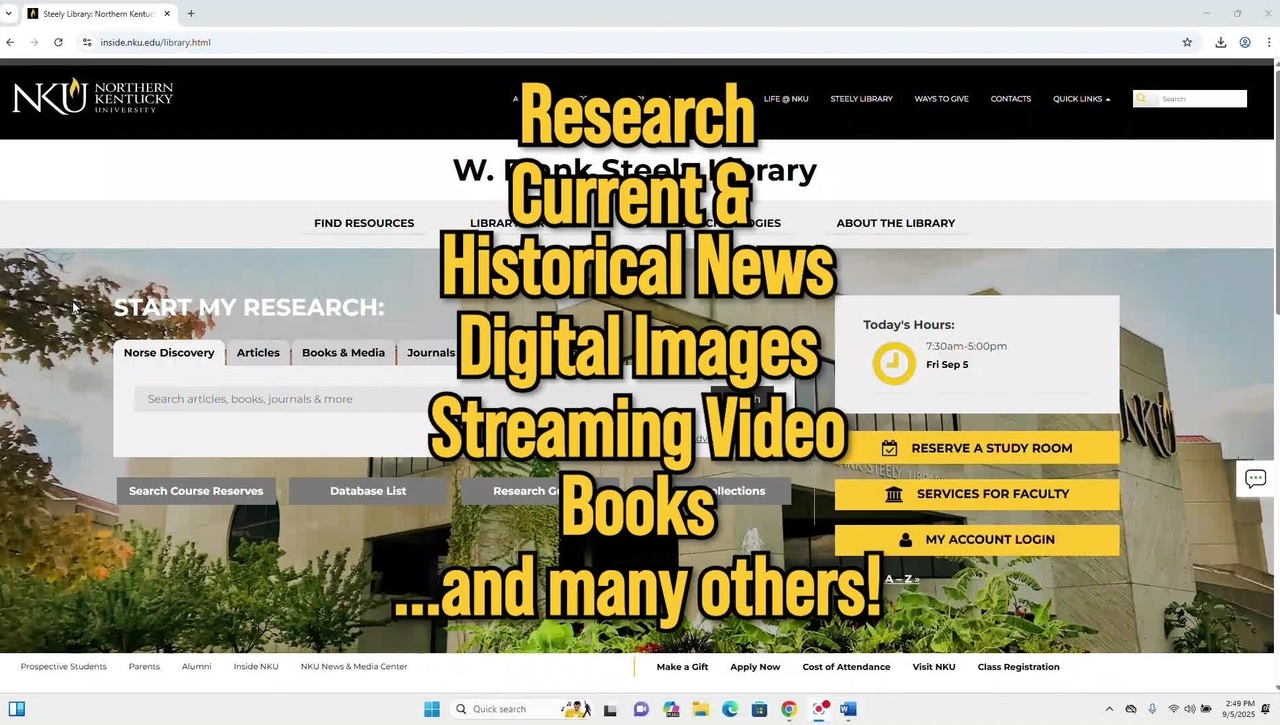Open the chat bubble help widget
The height and width of the screenshot is (725, 1280).
(x=1255, y=479)
